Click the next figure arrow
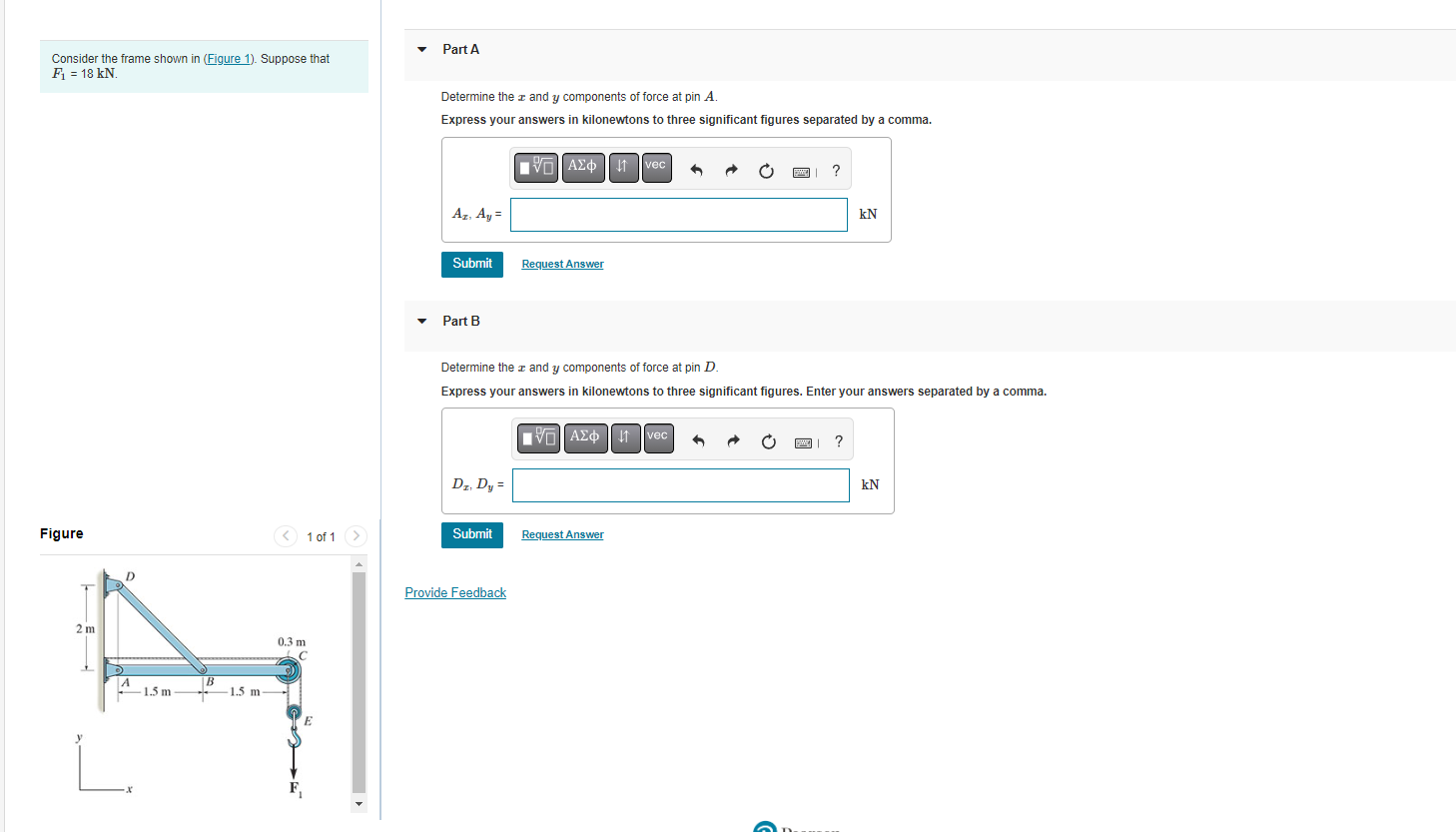Viewport: 1456px width, 832px height. (356, 536)
